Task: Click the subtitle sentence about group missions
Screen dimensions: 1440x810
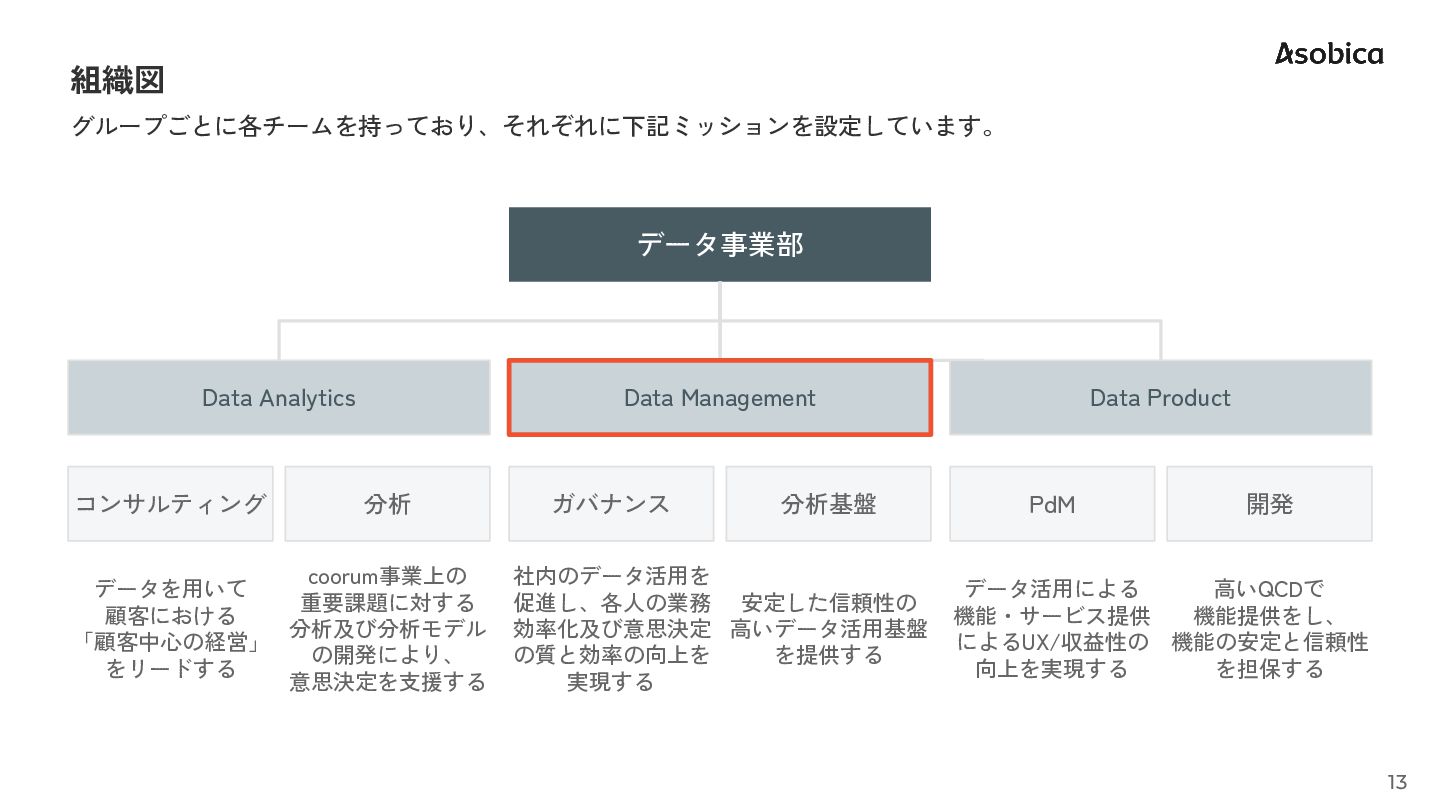Action: (x=534, y=127)
